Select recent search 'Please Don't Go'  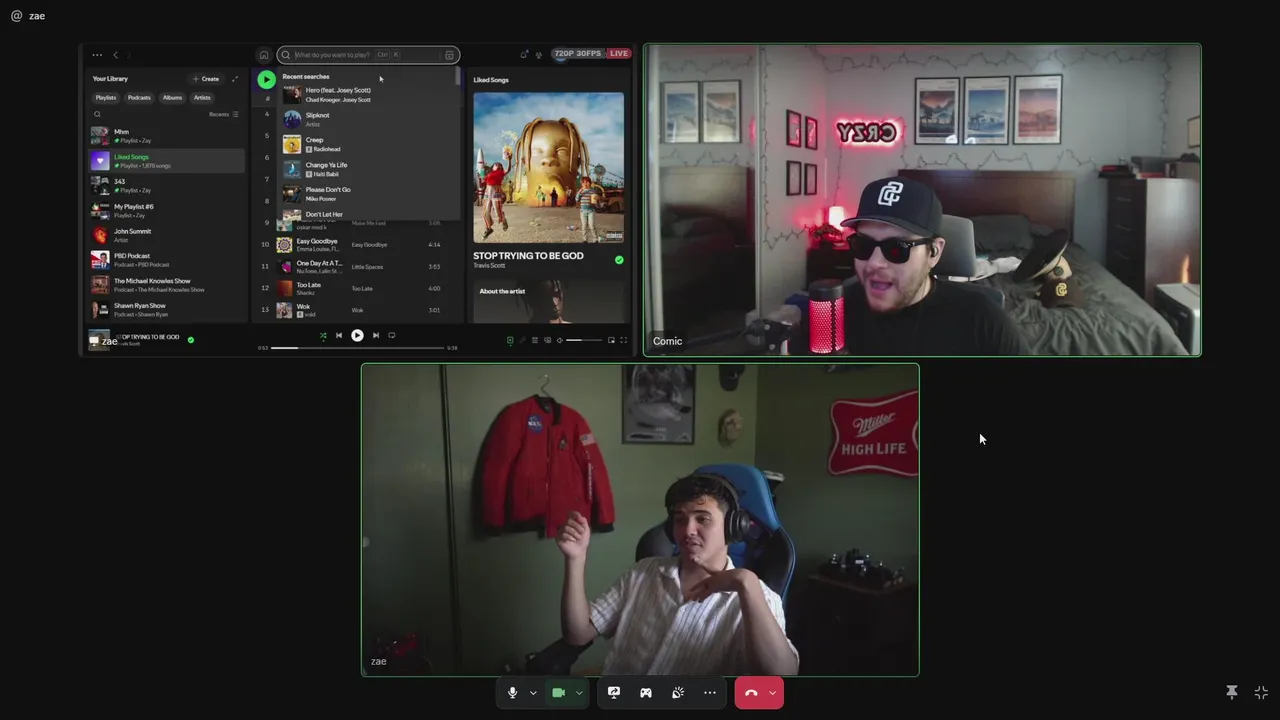coord(367,194)
